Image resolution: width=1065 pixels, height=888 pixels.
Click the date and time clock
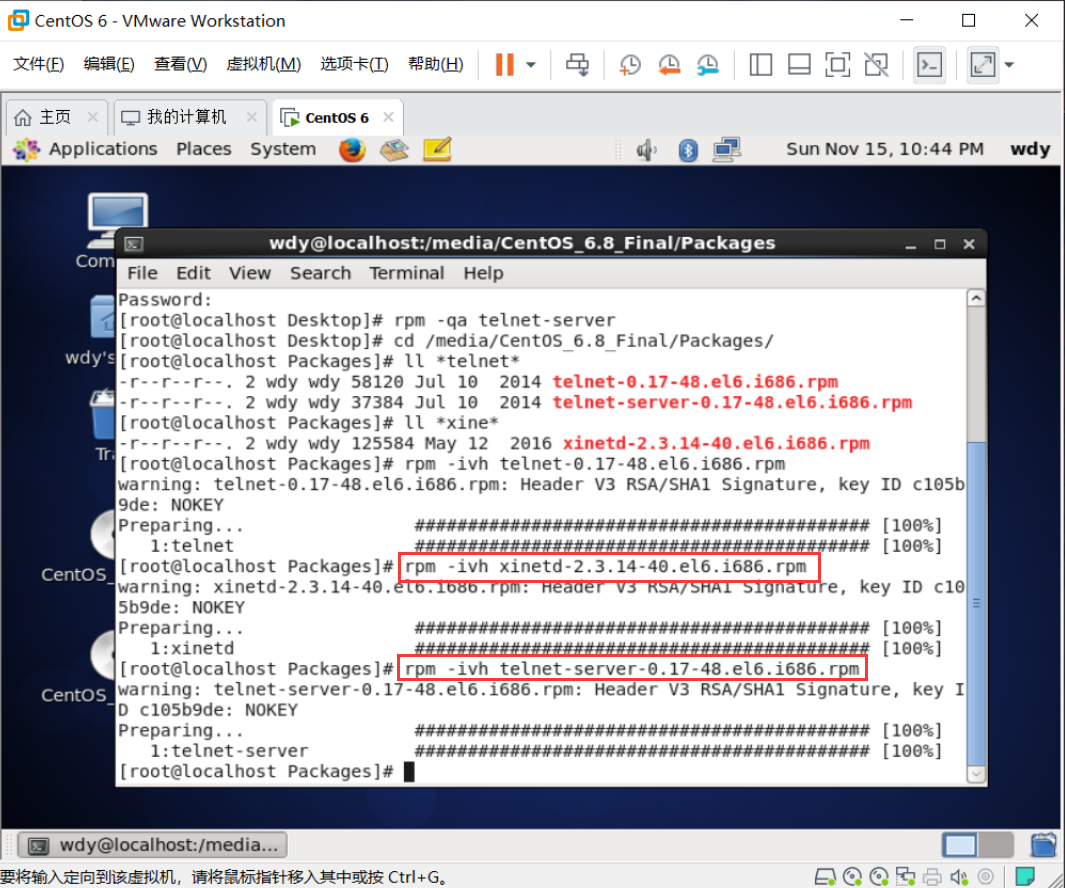(884, 149)
